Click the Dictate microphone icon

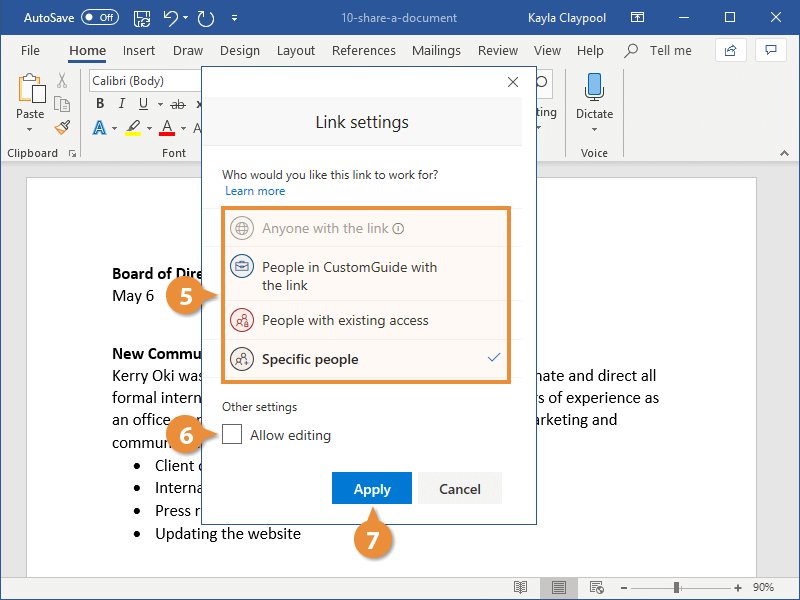(594, 87)
